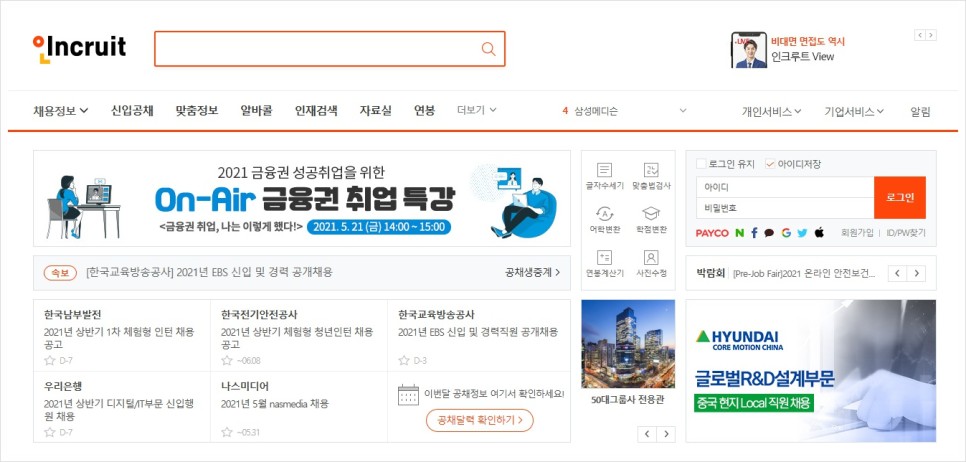Show next 50대그룹사 slide
The width and height of the screenshot is (966, 462).
tap(665, 434)
